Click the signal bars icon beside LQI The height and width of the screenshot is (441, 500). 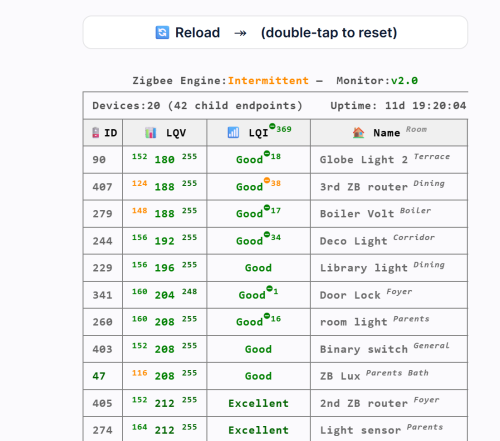click(x=233, y=133)
